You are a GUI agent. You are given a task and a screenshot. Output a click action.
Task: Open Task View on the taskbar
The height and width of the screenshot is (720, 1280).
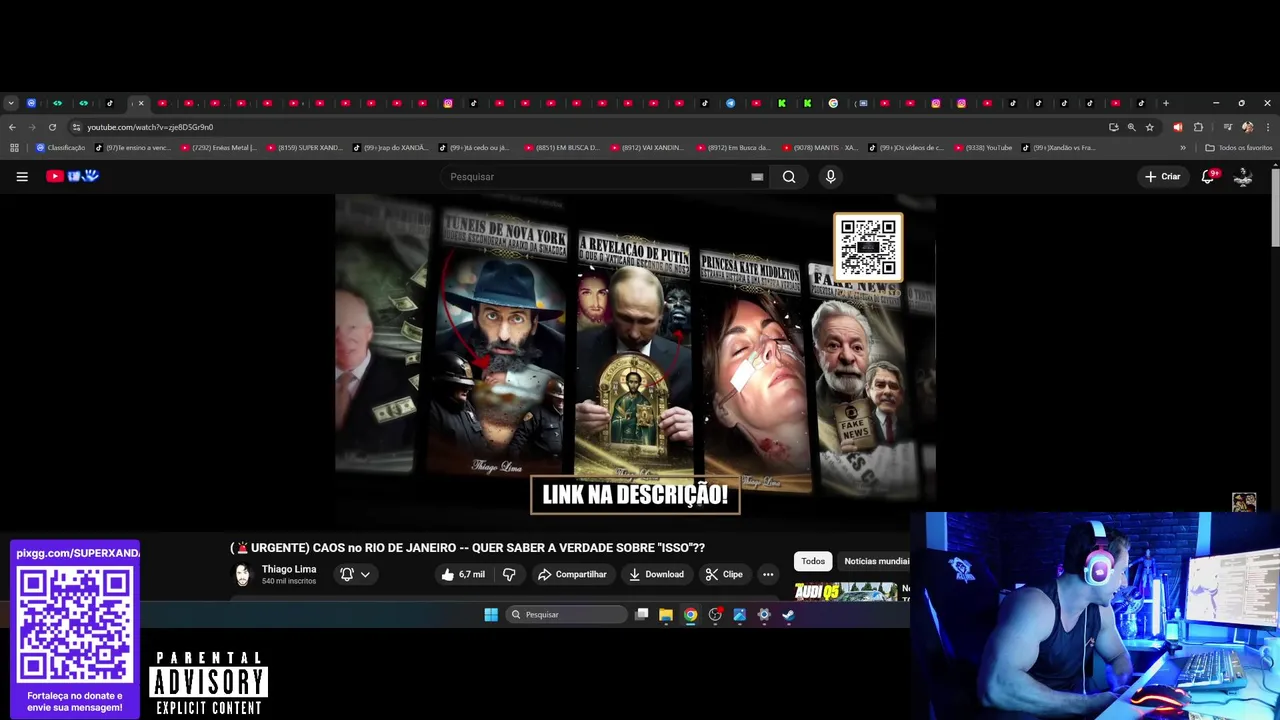[642, 615]
